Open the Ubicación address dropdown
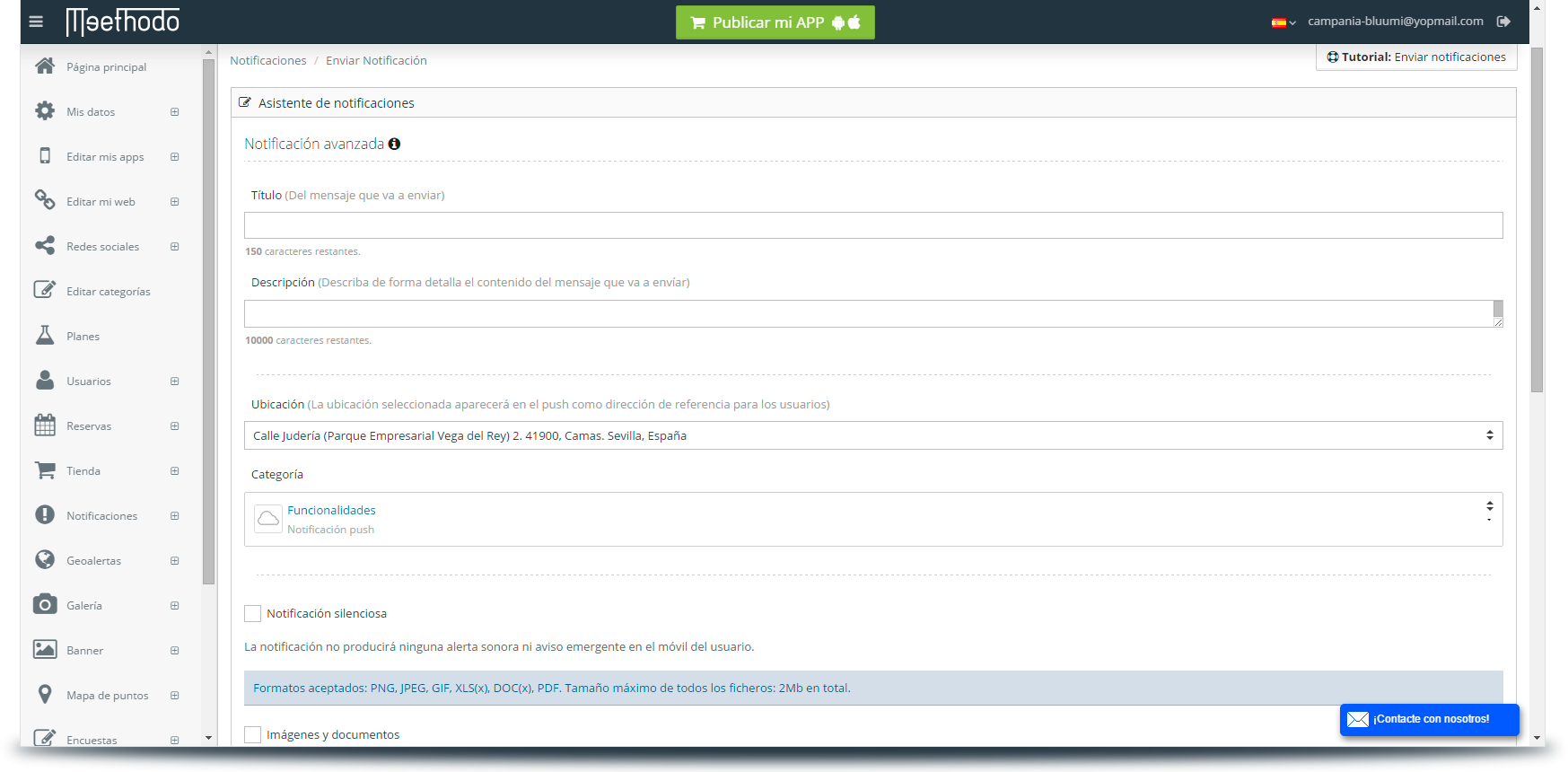Image resolution: width=1568 pixels, height=772 pixels. point(873,435)
